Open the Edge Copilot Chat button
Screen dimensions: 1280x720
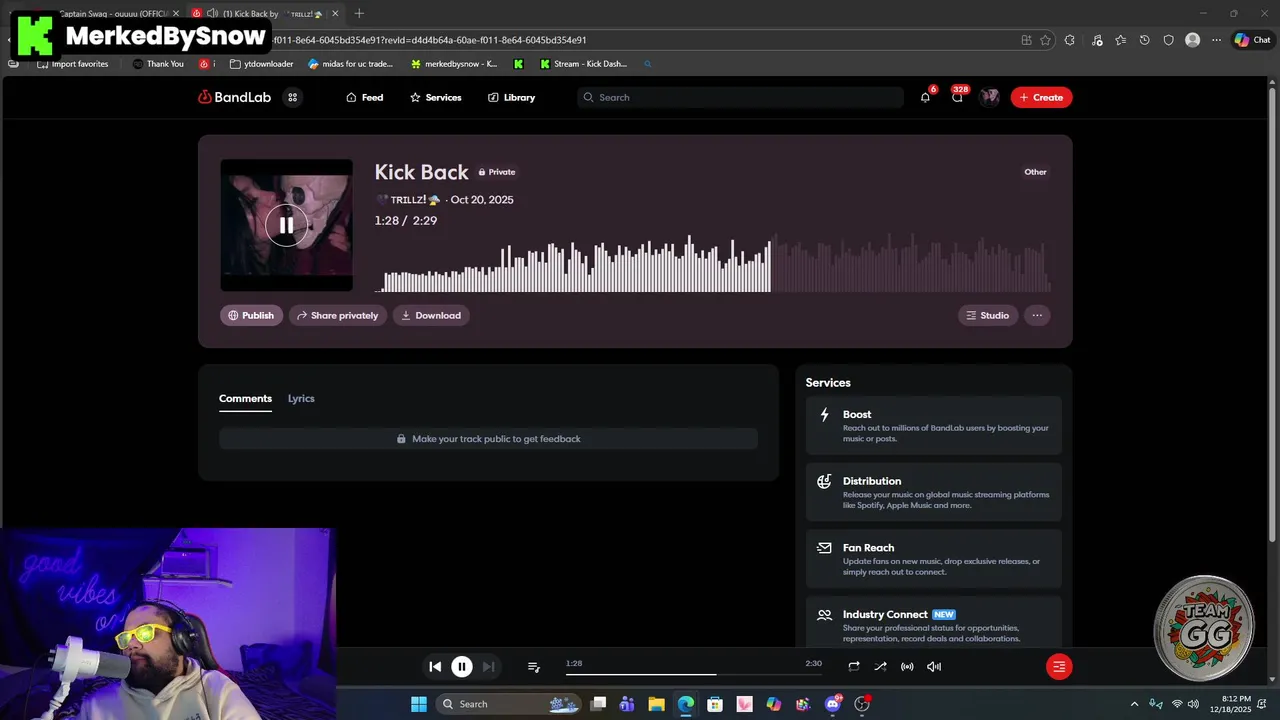coord(1251,40)
